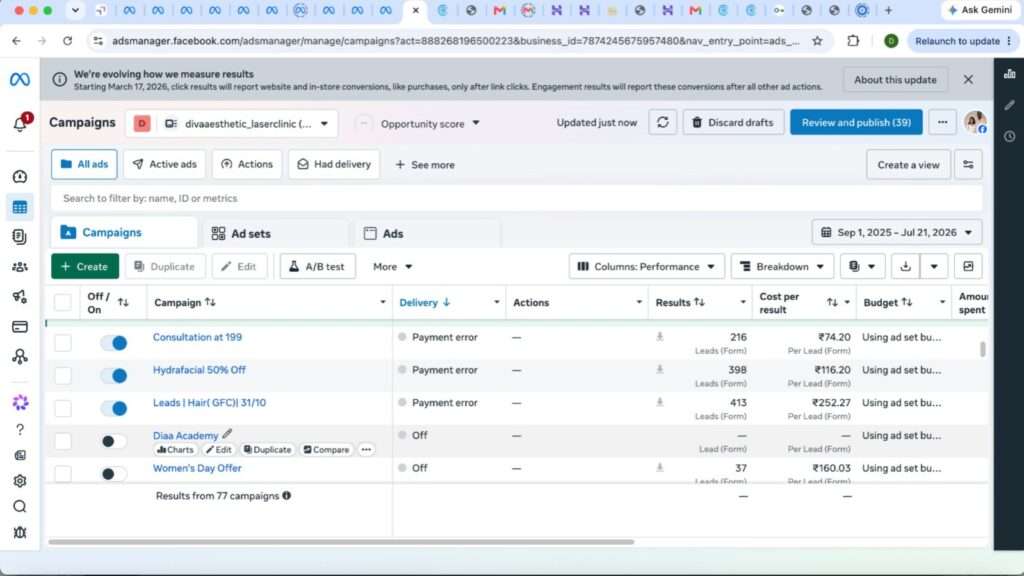The width and height of the screenshot is (1024, 576).
Task: Click the pencil edit icon on the right rail
Action: pyautogui.click(x=1009, y=105)
